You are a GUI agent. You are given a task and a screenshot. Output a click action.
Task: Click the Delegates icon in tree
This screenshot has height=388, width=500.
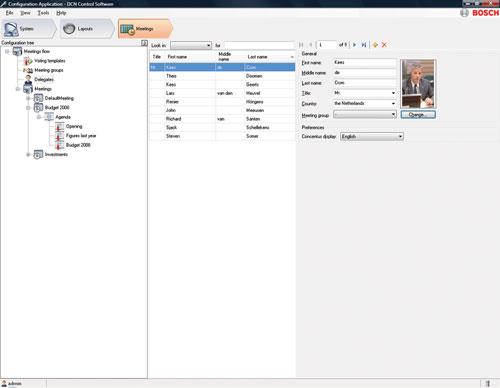[28, 79]
